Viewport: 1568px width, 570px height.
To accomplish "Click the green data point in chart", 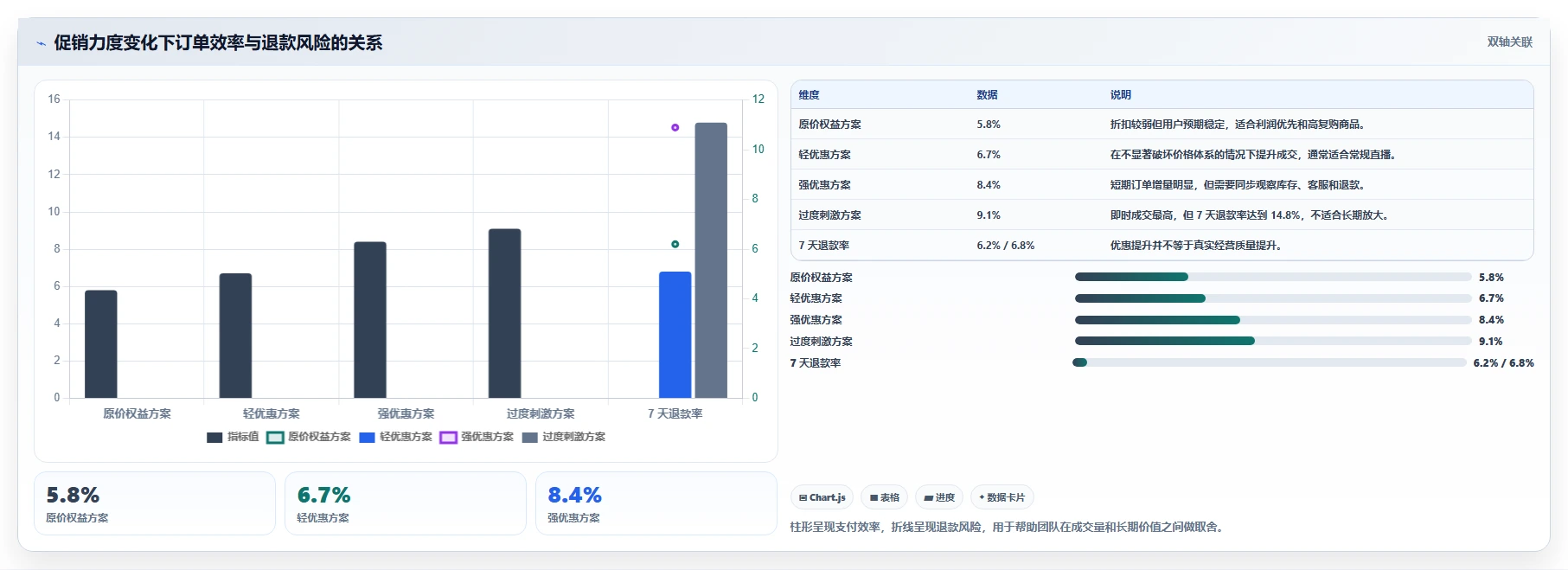I will click(675, 244).
